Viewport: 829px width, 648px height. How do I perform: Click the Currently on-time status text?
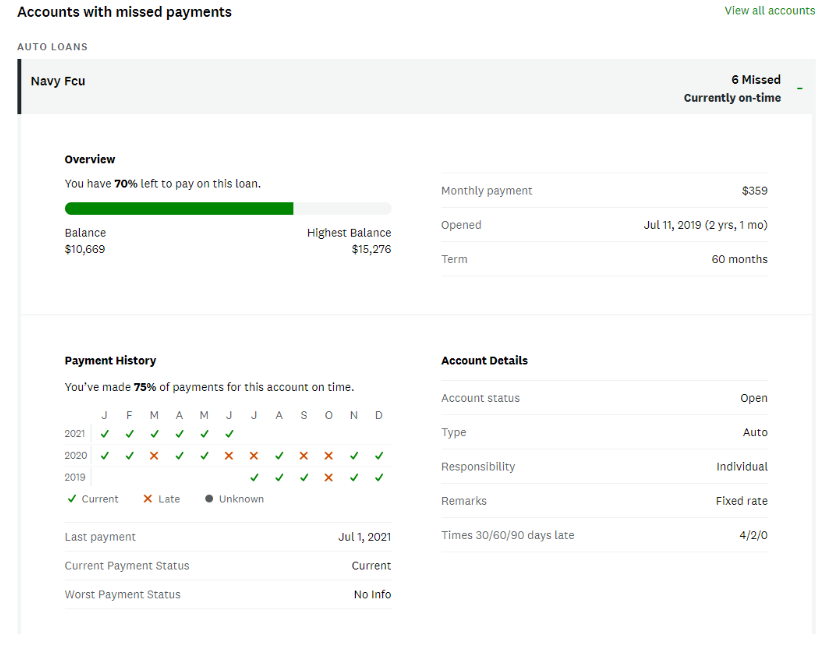tap(732, 98)
